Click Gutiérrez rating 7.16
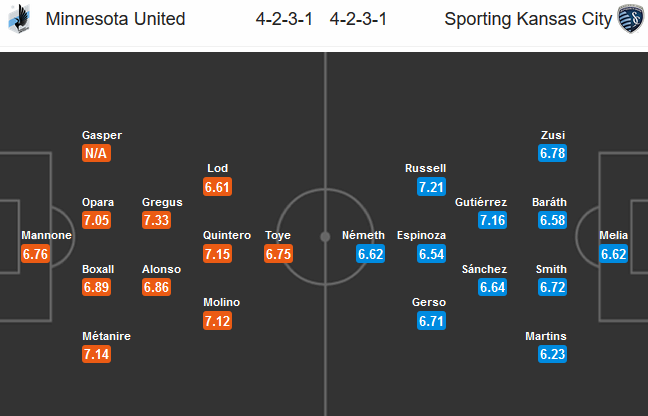 pyautogui.click(x=493, y=220)
